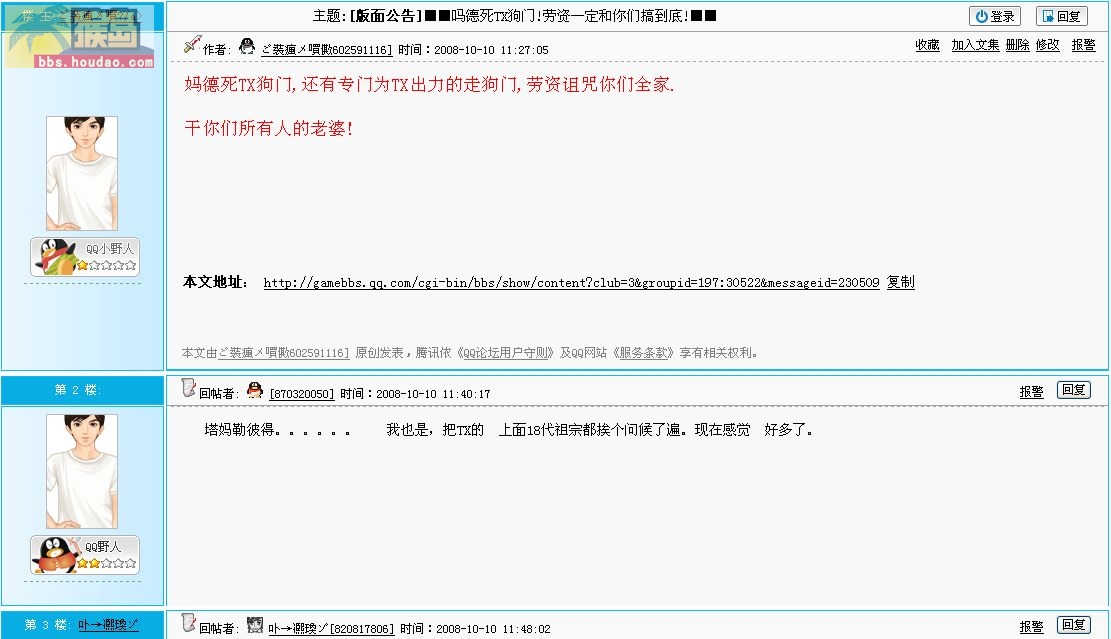Click the post title text after 主题
This screenshot has width=1111, height=639.
(533, 16)
